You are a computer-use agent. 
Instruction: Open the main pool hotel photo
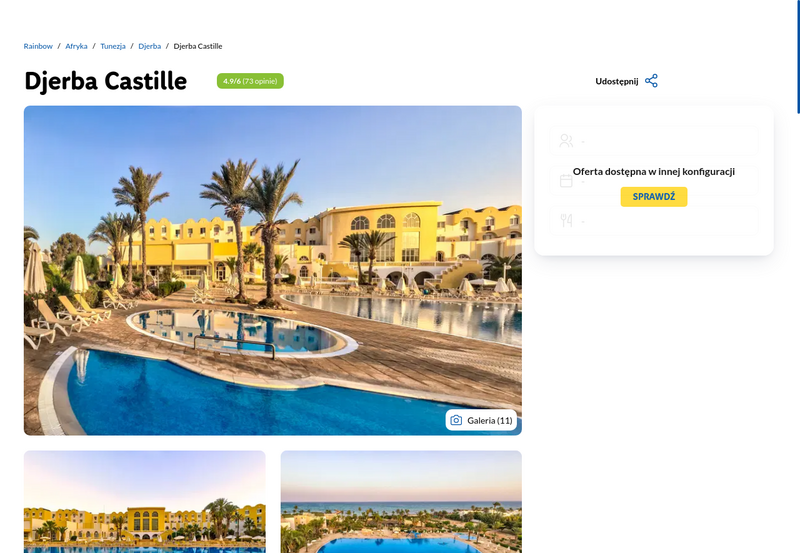point(272,270)
